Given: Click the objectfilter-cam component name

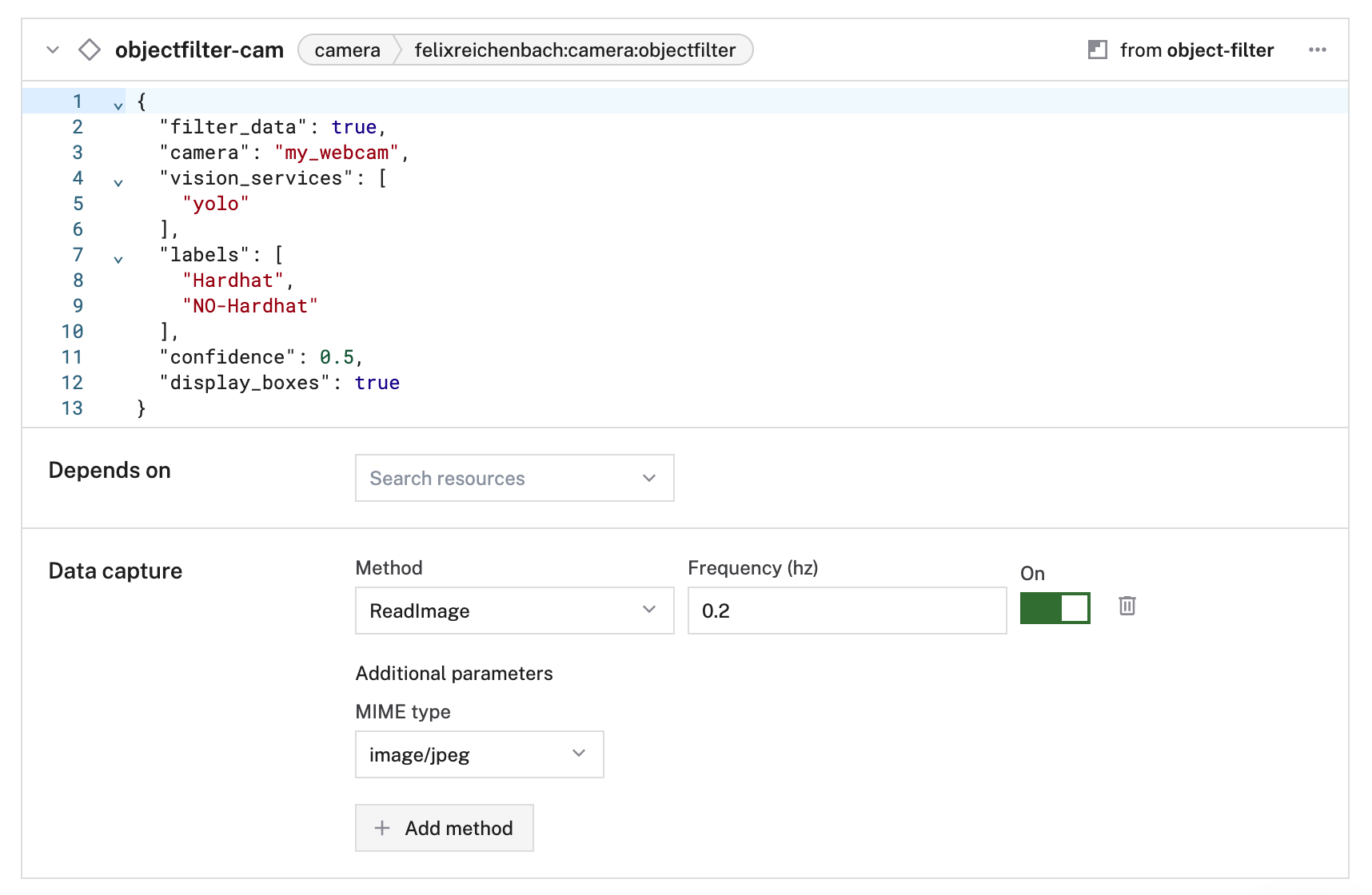Looking at the screenshot, I should tap(199, 50).
